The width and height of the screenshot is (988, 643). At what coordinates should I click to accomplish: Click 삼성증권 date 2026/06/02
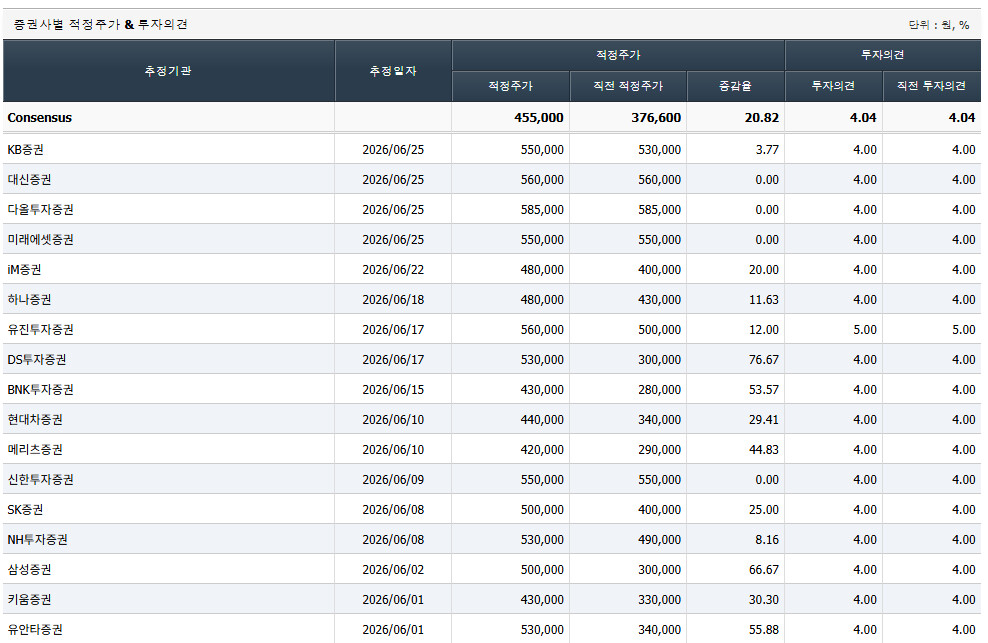click(x=393, y=570)
